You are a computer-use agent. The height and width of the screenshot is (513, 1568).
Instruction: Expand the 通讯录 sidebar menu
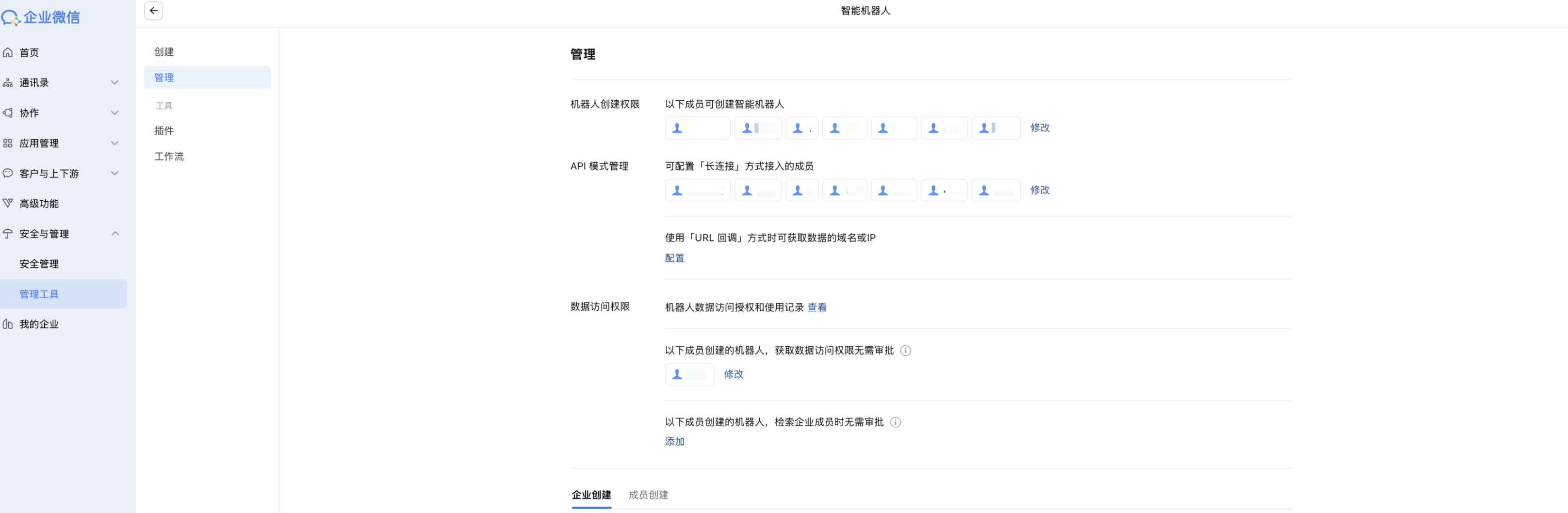point(114,83)
